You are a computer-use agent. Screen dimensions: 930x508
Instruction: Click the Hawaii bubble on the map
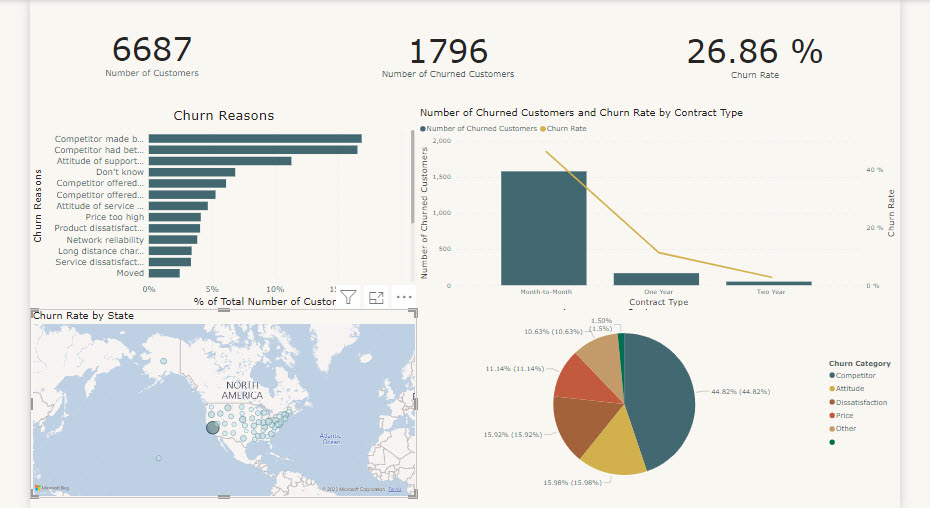point(159,457)
